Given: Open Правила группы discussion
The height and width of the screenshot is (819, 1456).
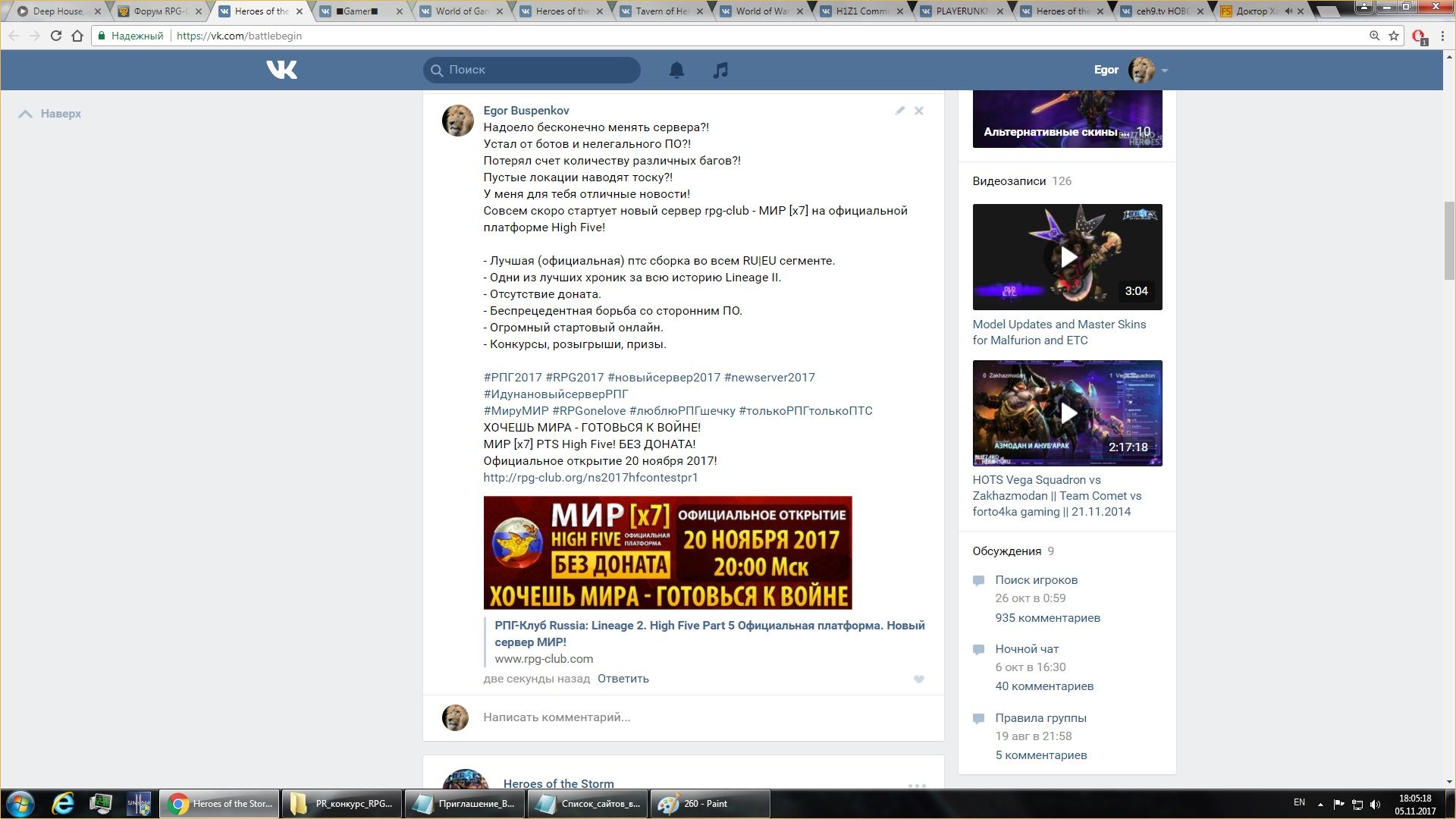Looking at the screenshot, I should click(1041, 718).
